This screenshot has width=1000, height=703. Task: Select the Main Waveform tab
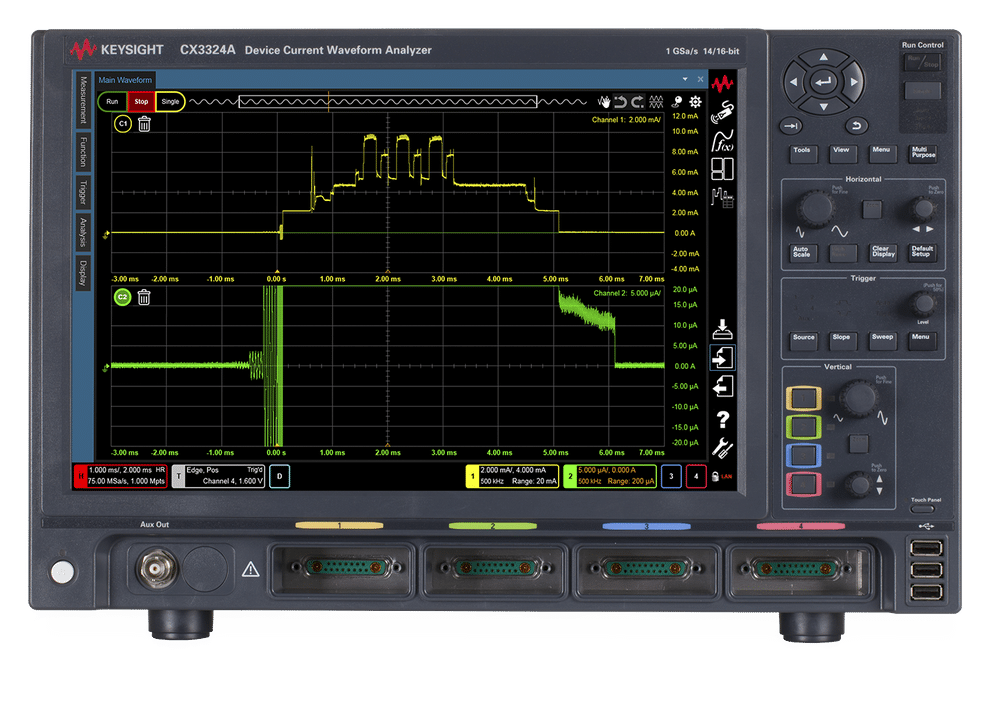tap(125, 80)
